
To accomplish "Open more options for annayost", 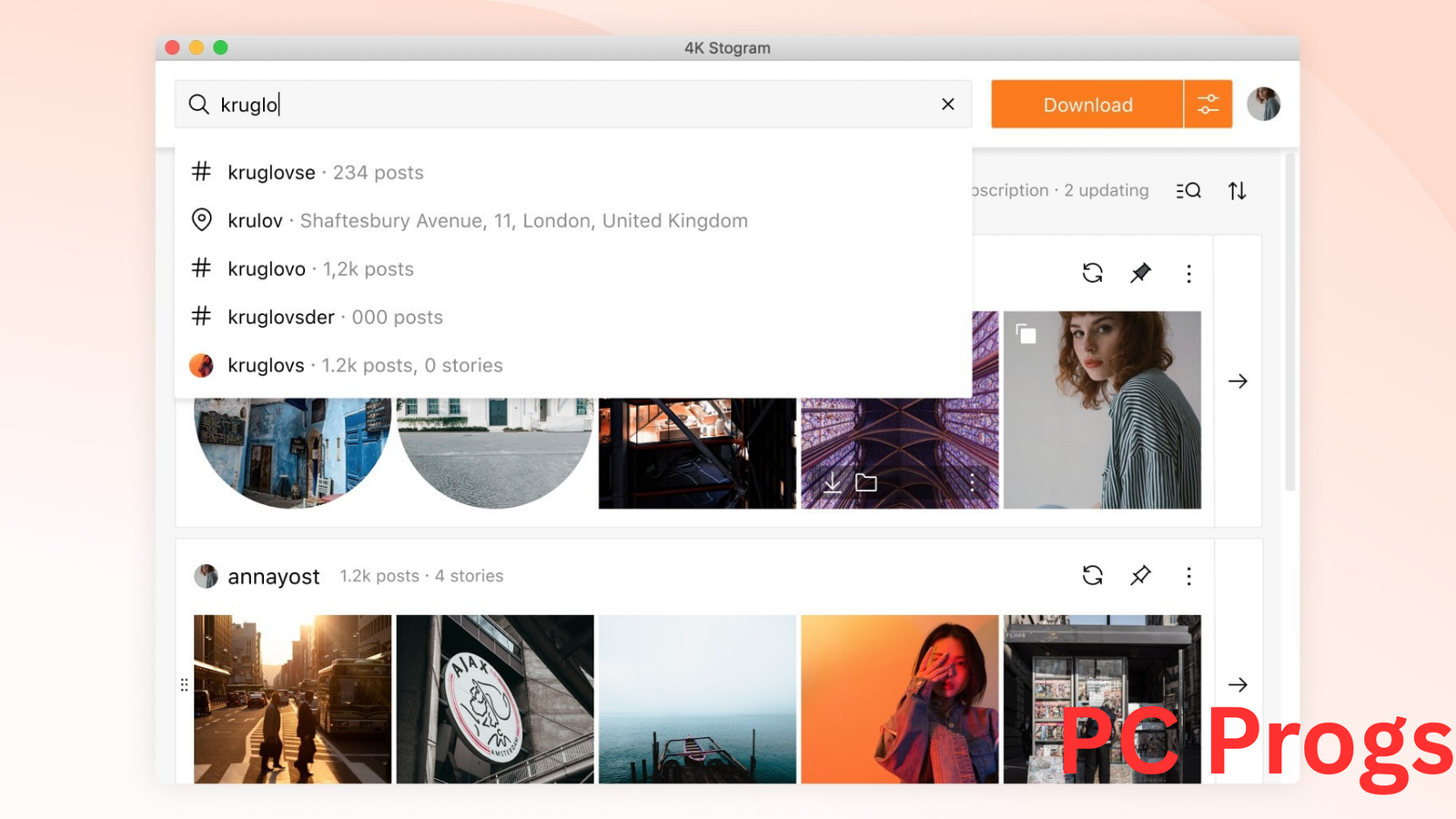I will tap(1188, 576).
